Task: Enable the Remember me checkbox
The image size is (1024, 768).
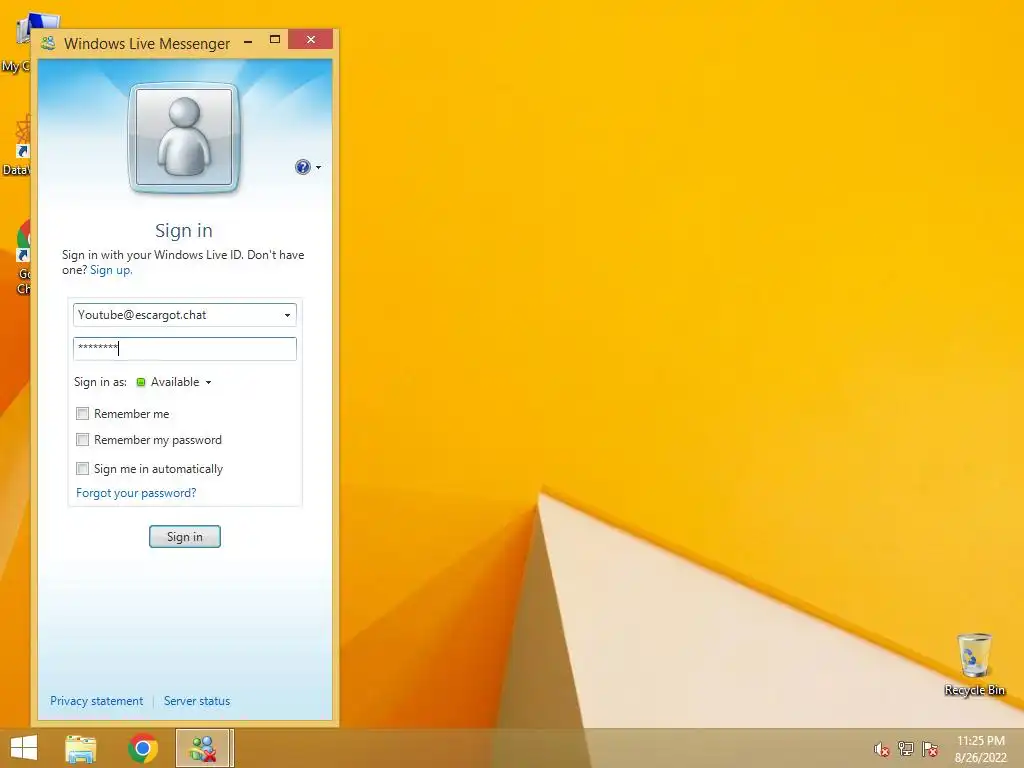Action: click(82, 413)
